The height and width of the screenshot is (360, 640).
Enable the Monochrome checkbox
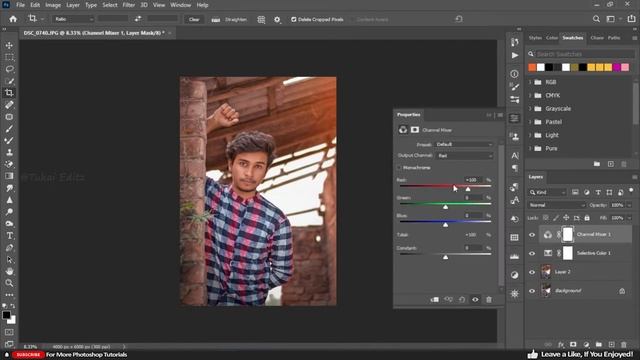399,168
